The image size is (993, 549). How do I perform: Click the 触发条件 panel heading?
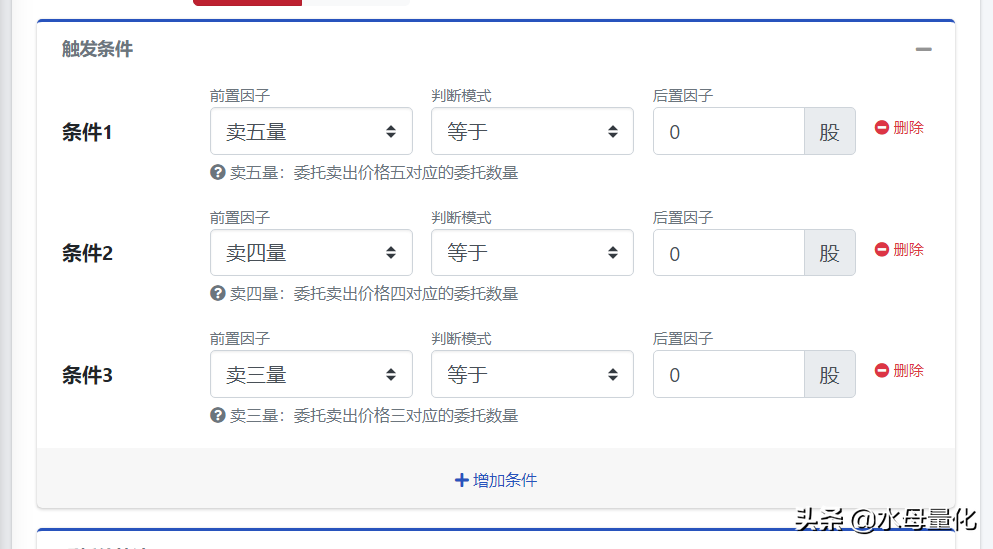click(x=98, y=49)
